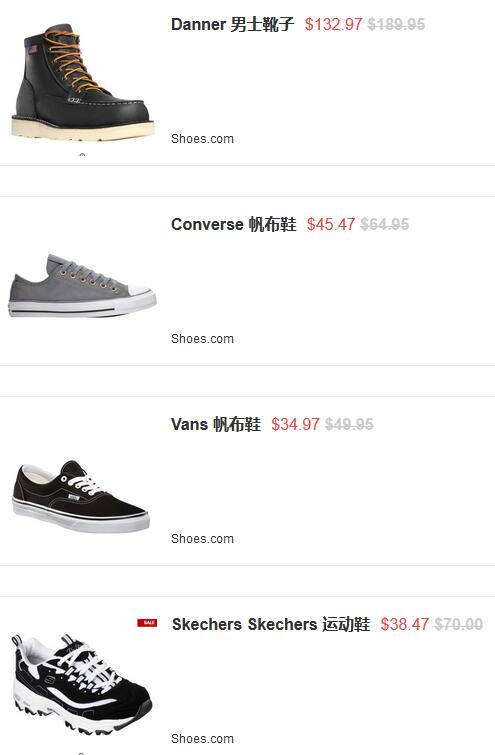Image resolution: width=495 pixels, height=755 pixels.
Task: Visit Shoes.com under the Danner listing
Action: point(202,139)
